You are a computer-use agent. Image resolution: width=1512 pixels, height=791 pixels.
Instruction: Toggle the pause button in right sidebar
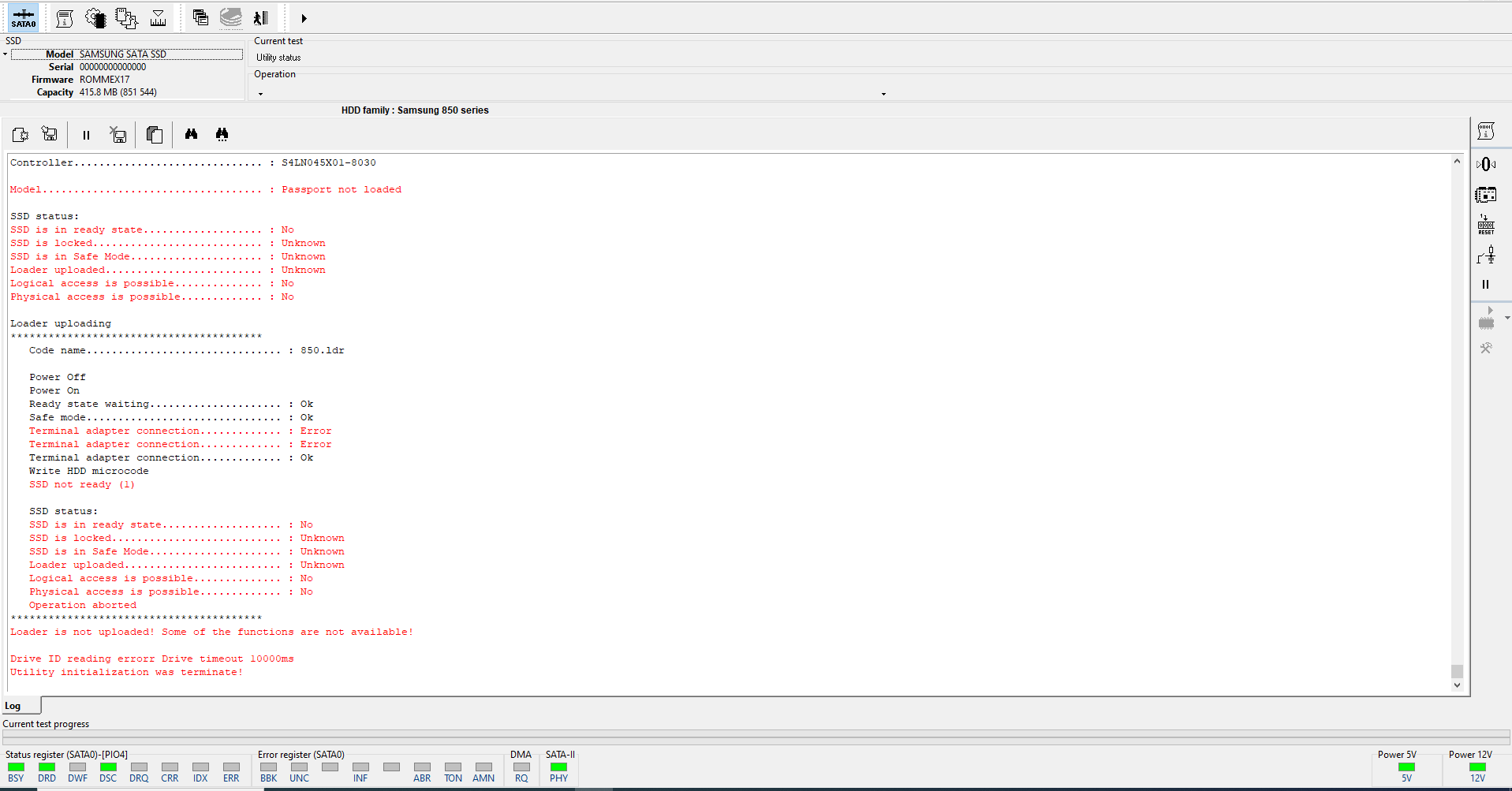click(1485, 285)
